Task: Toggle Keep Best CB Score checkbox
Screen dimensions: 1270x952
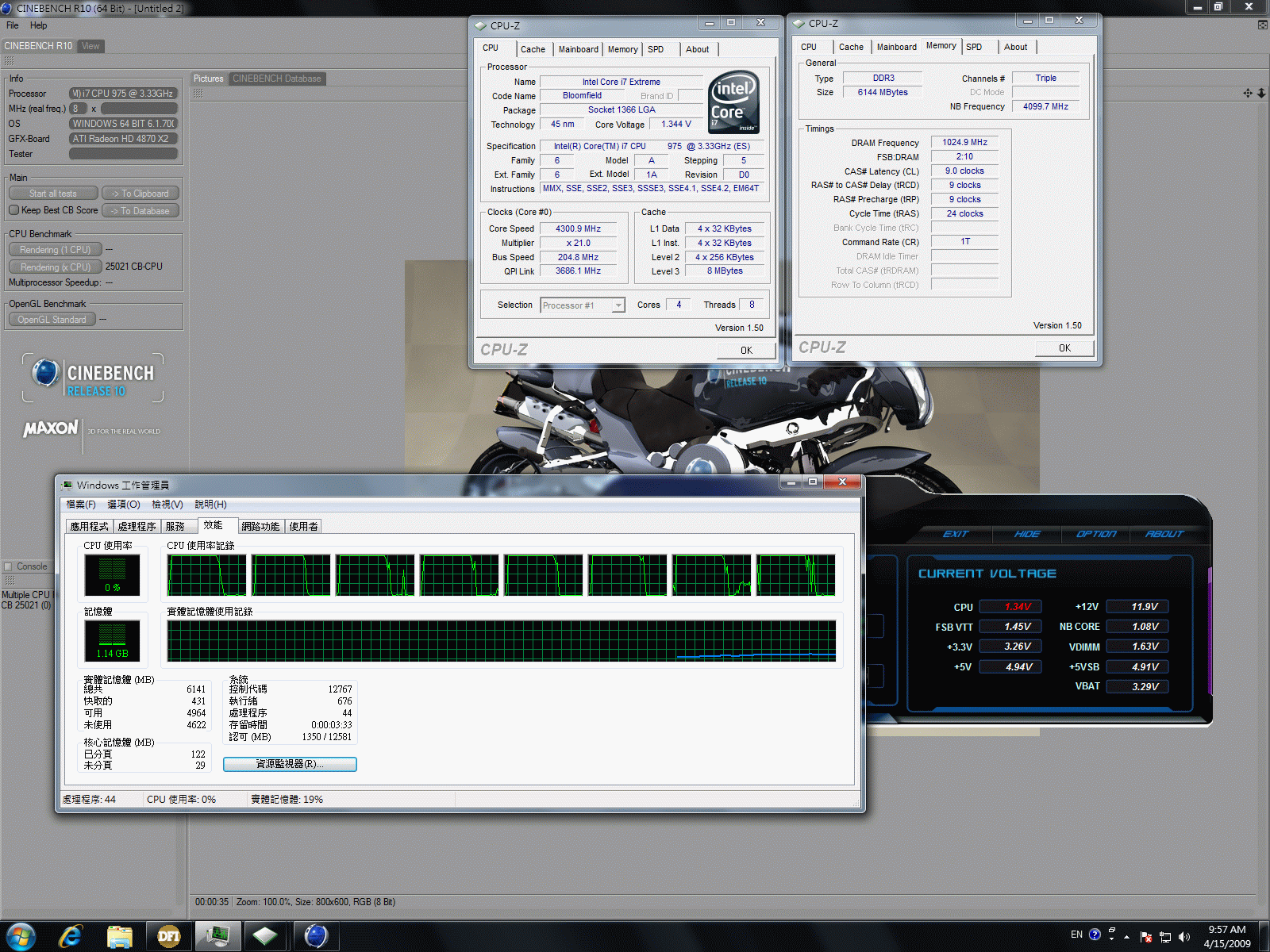Action: pos(13,210)
